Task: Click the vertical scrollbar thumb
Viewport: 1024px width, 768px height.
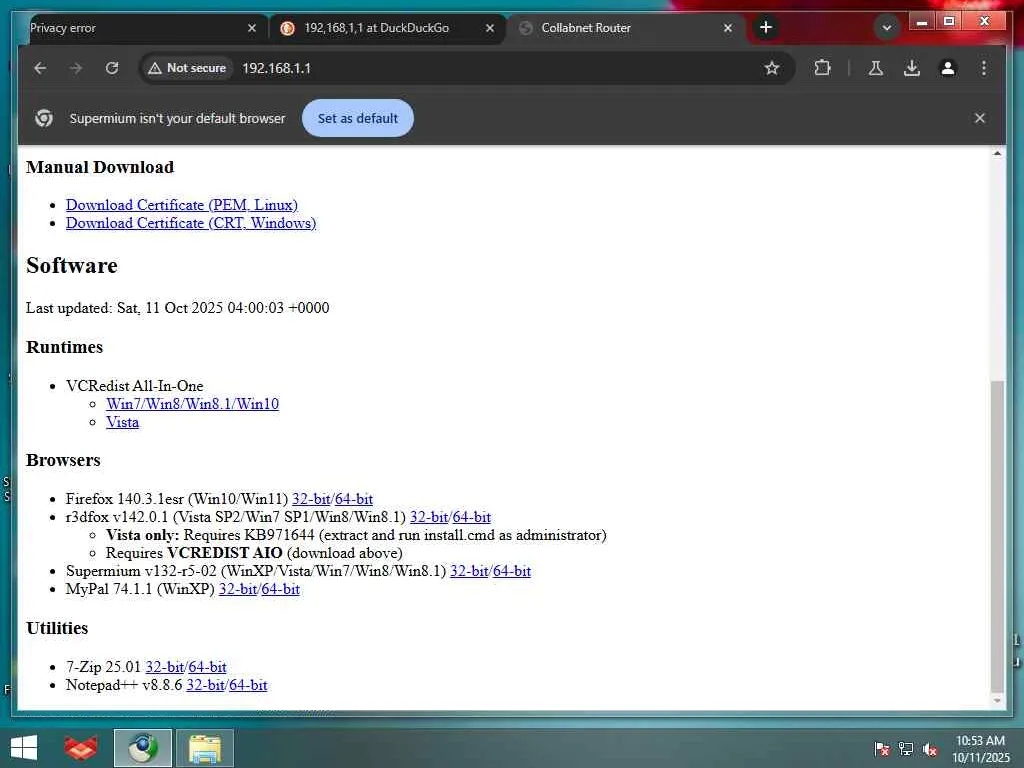Action: [x=997, y=536]
